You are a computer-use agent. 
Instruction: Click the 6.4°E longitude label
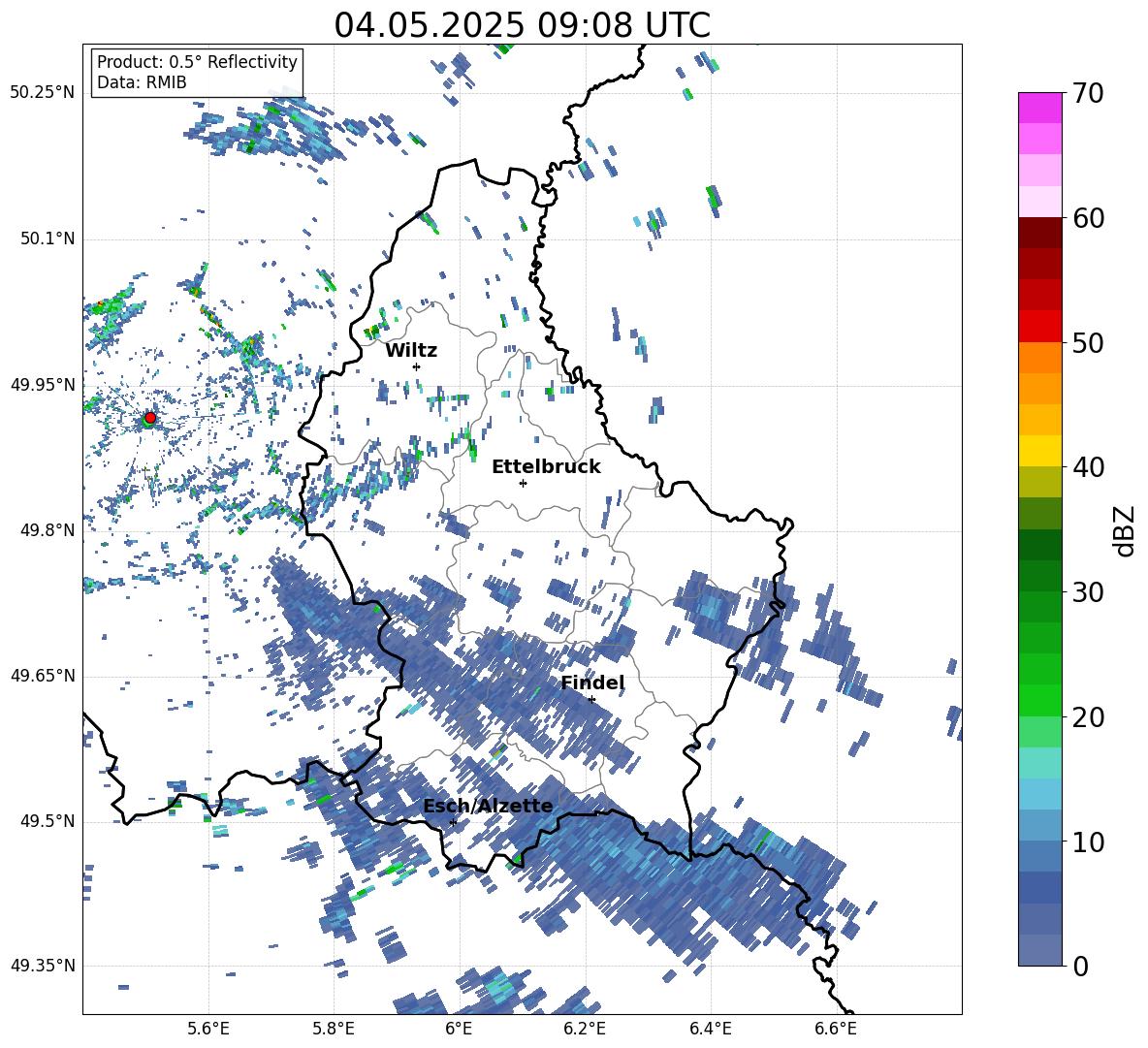710,1029
